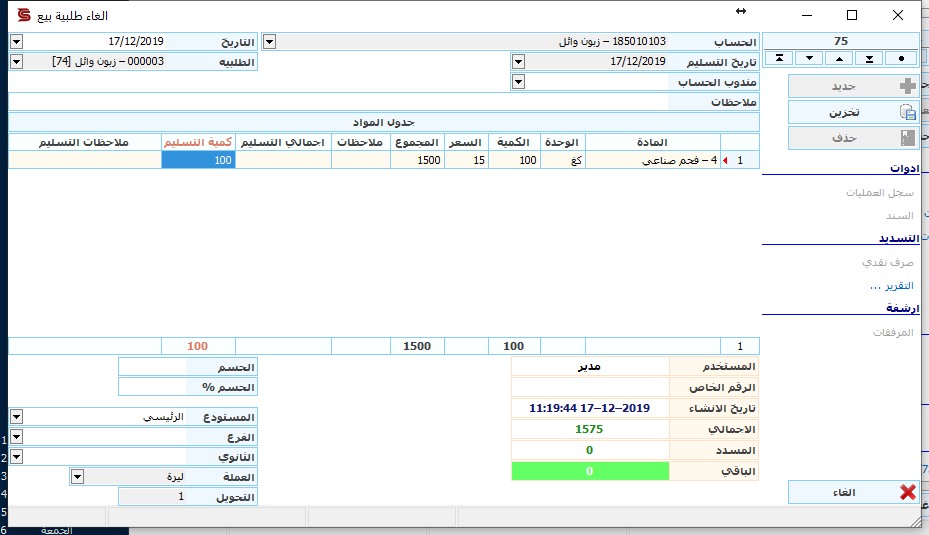Click the التسديد payment section header
Image resolution: width=929 pixels, height=535 pixels.
[x=899, y=238]
